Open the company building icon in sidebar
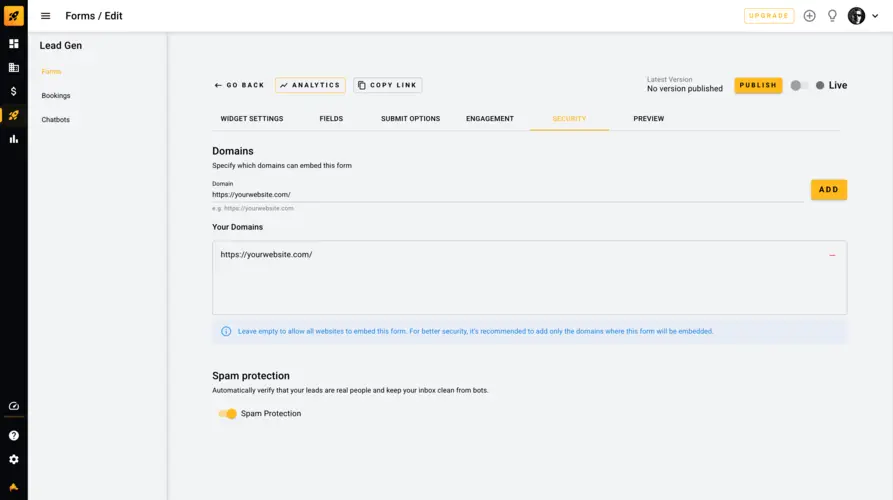Screen dimensions: 893x500 pyautogui.click(x=14, y=68)
